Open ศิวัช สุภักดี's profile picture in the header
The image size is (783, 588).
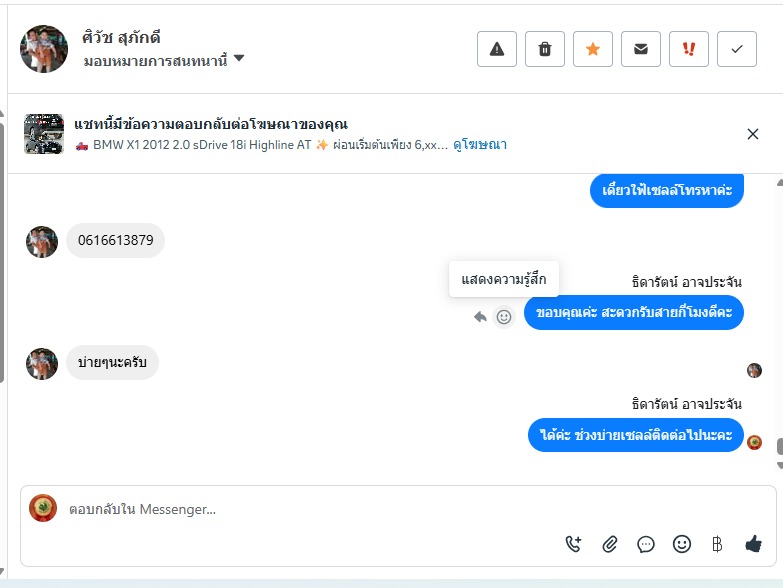tap(44, 49)
